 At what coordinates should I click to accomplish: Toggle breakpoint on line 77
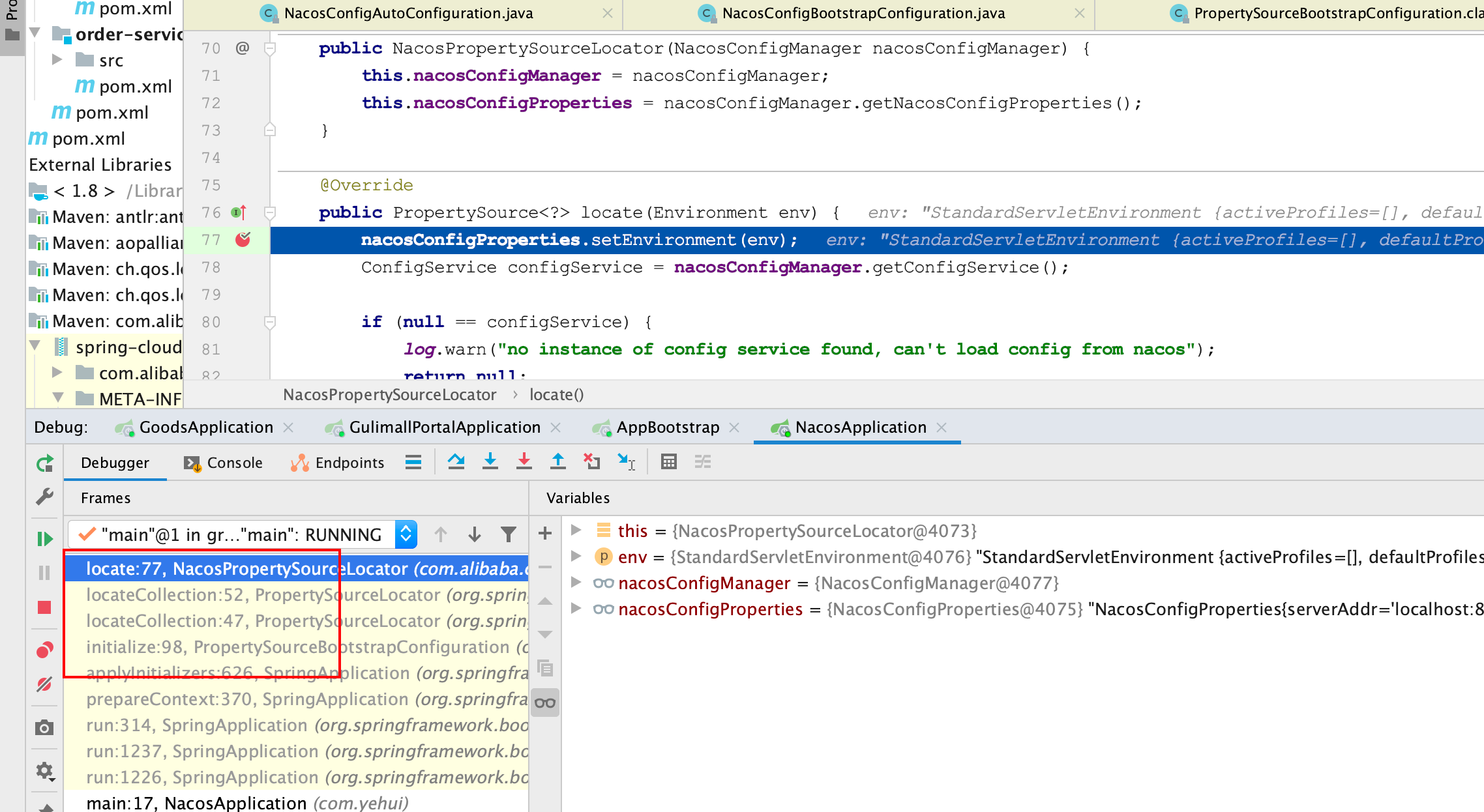pyautogui.click(x=243, y=240)
